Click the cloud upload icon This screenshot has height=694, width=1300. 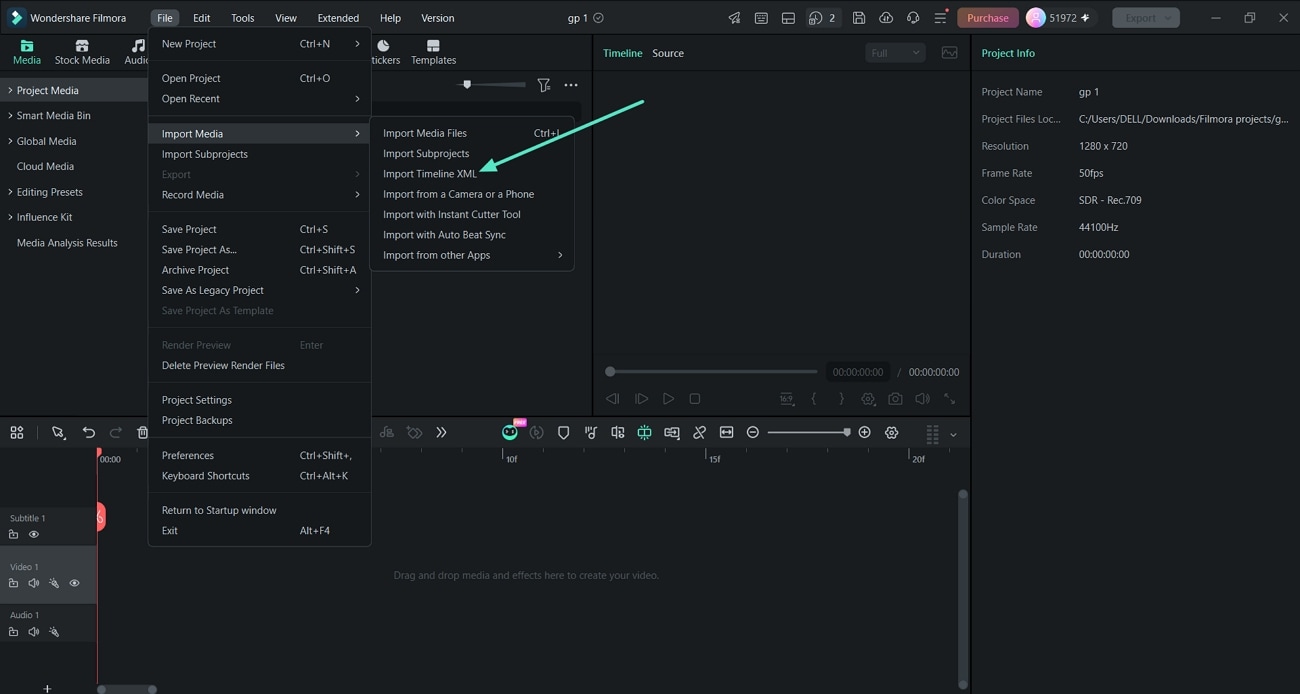coord(886,18)
